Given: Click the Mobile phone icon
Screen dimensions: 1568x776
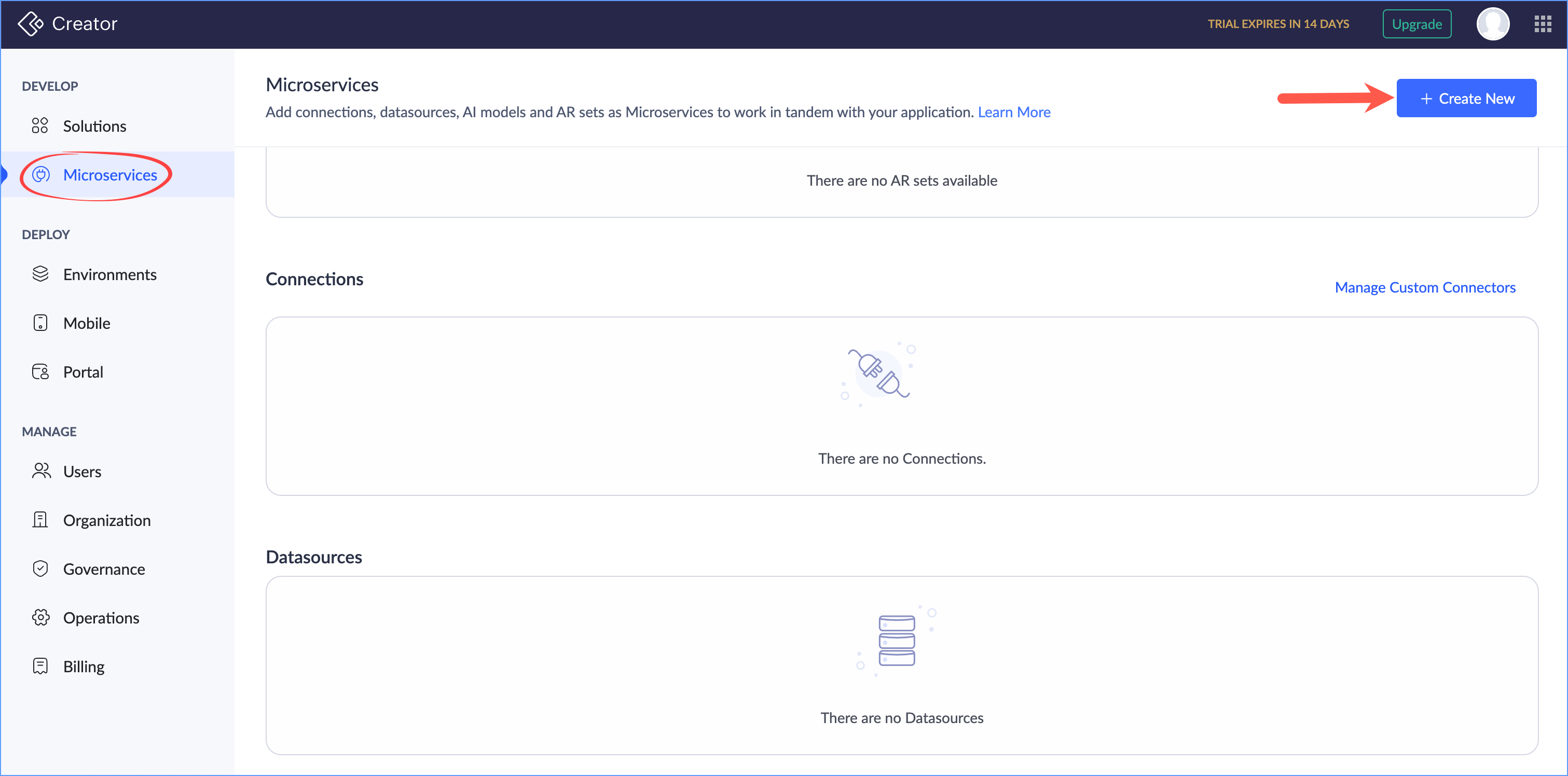Looking at the screenshot, I should click(40, 323).
